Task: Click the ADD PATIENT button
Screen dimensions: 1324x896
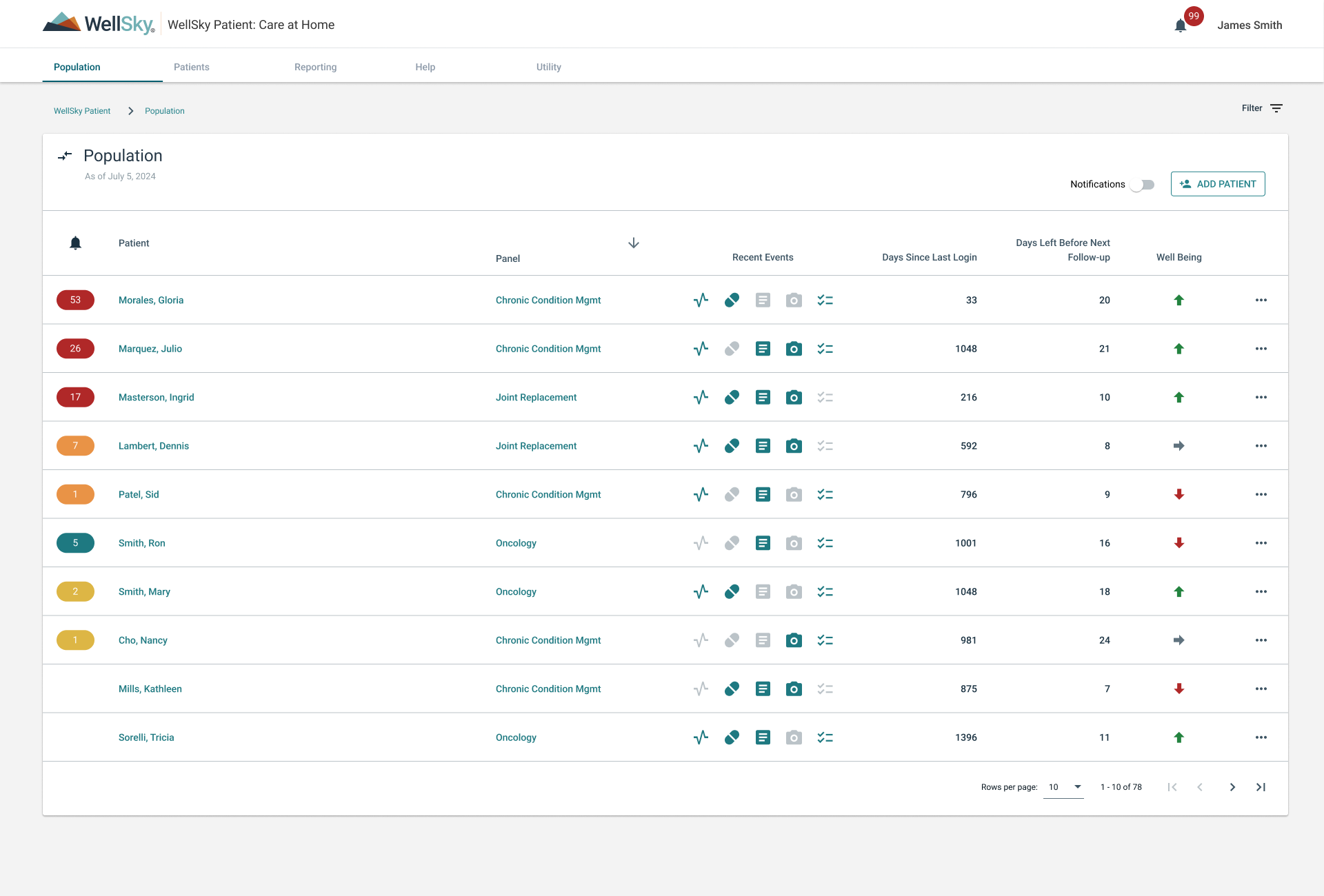Action: pos(1218,184)
